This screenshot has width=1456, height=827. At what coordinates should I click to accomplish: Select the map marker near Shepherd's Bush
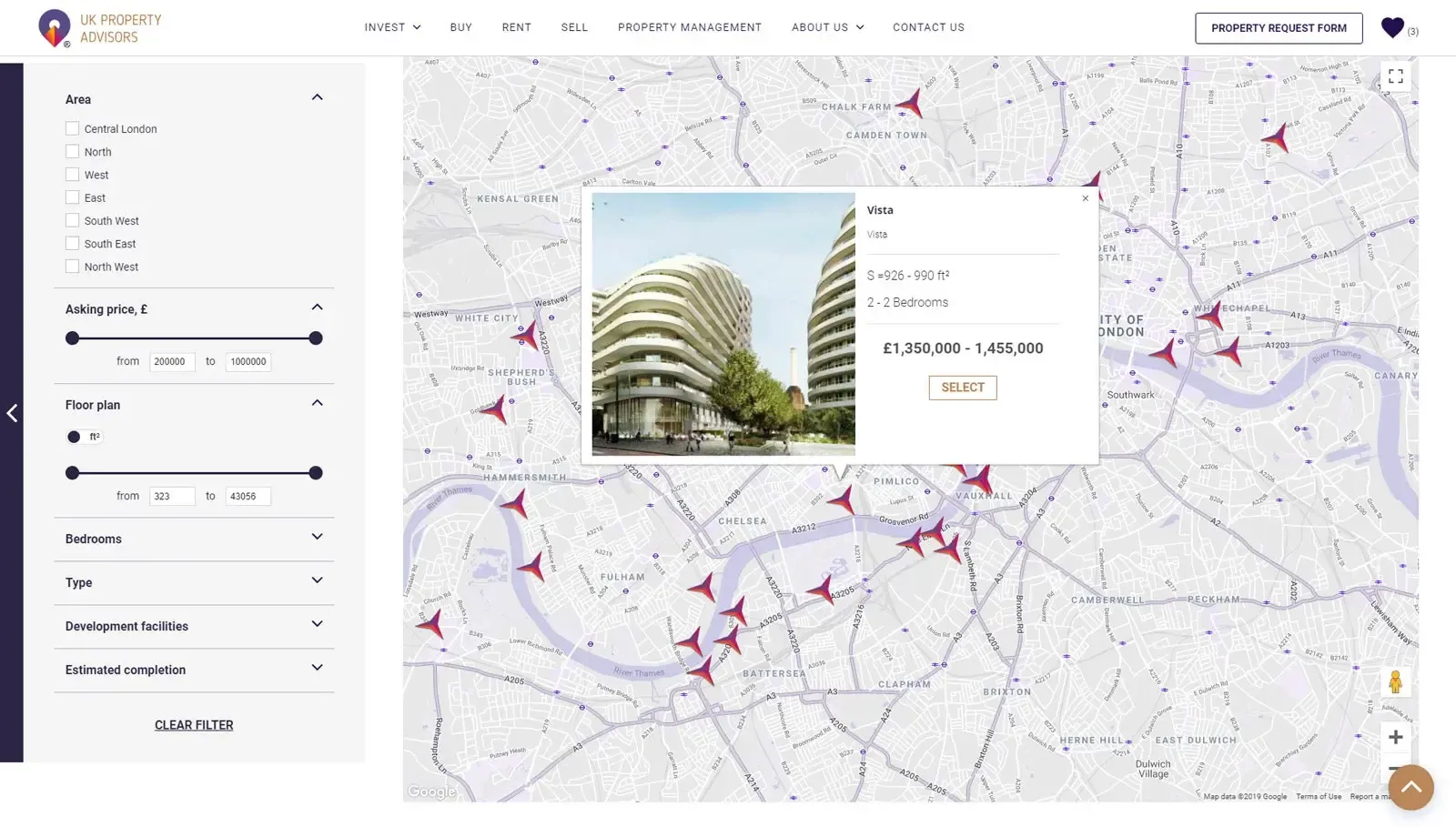(x=496, y=408)
